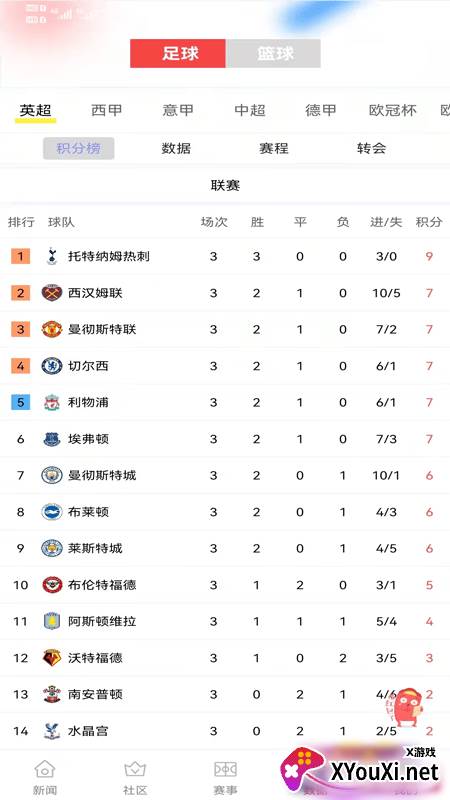Open the 欧冠杯 tab
The width and height of the screenshot is (450, 800).
tap(392, 110)
